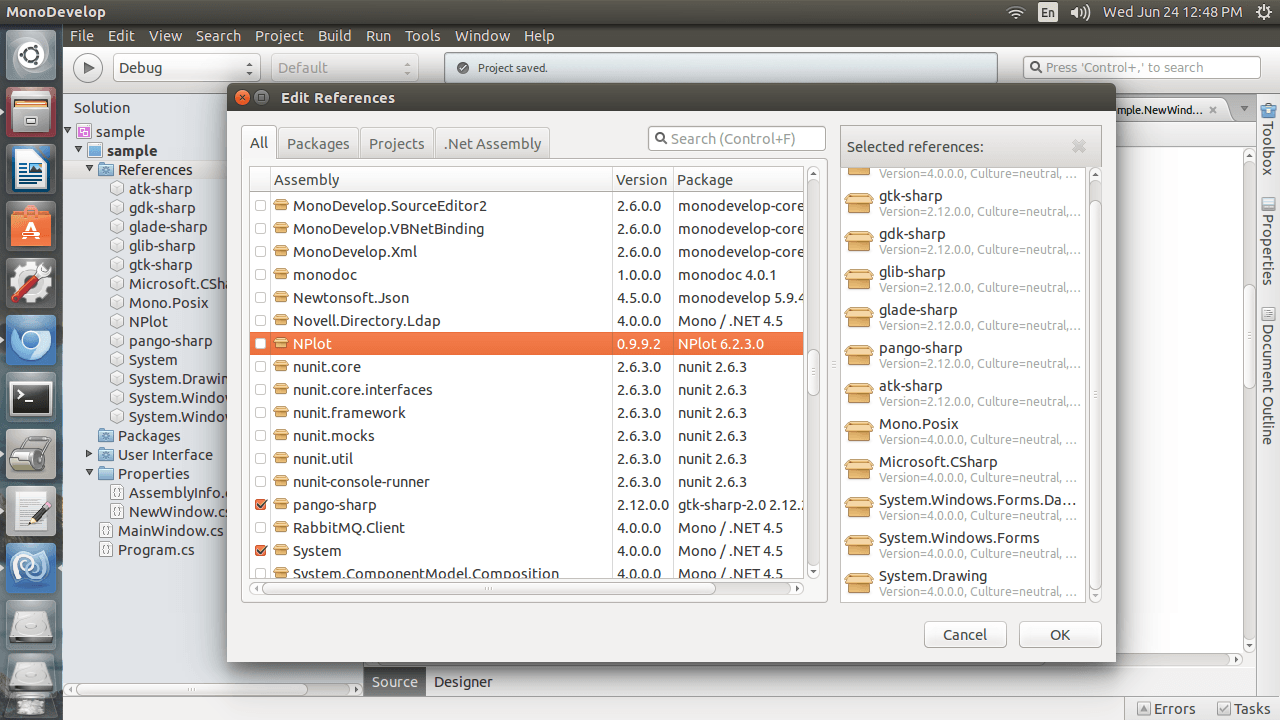Click the gtk-sharp package icon in Selected references
The width and height of the screenshot is (1280, 720).
coord(859,203)
